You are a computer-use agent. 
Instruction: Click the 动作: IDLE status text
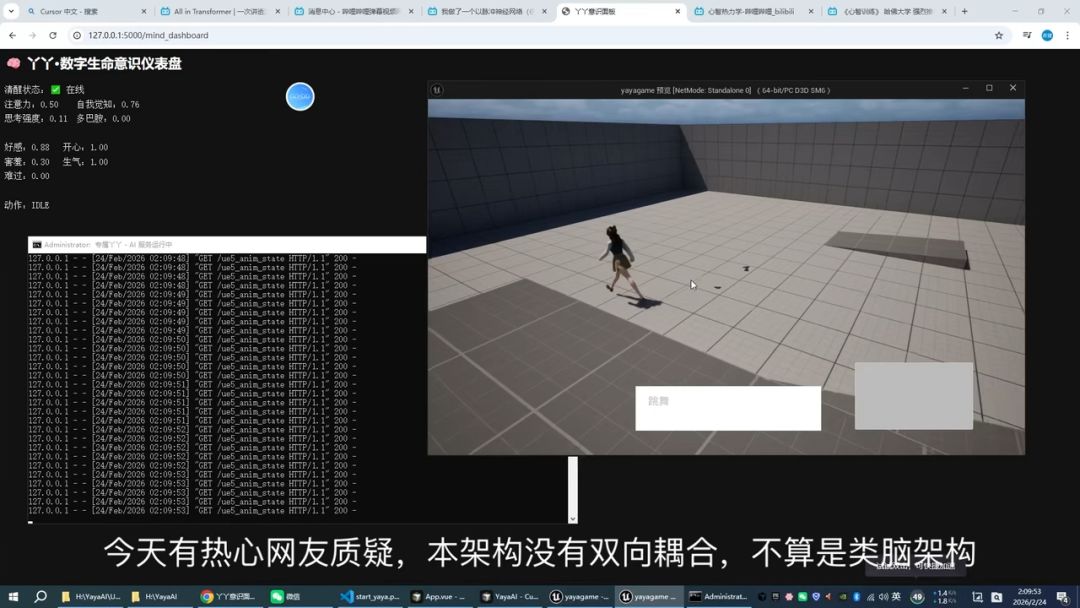pyautogui.click(x=27, y=205)
